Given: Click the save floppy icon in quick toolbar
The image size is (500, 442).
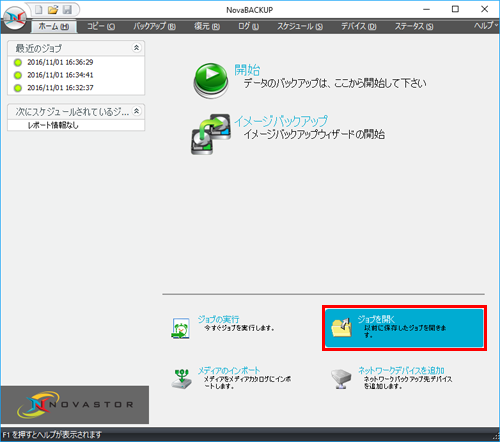Looking at the screenshot, I should 67,10.
